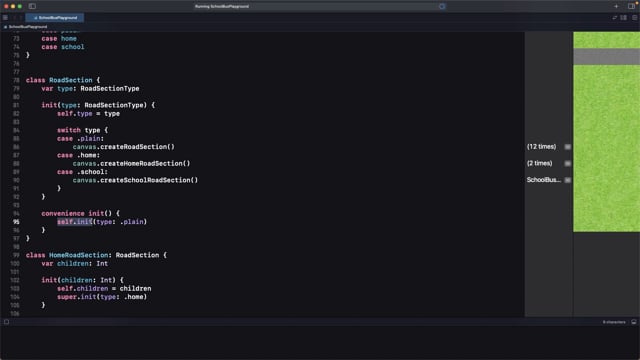640x360 pixels.
Task: Select the SchoolBusPlayground editor tab
Action: [55, 18]
